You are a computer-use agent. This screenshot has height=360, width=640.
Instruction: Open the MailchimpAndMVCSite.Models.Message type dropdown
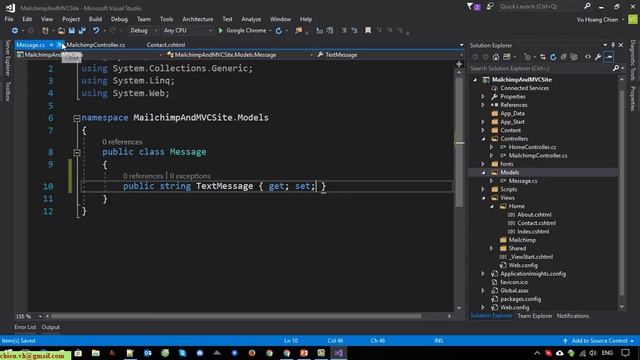coord(239,55)
